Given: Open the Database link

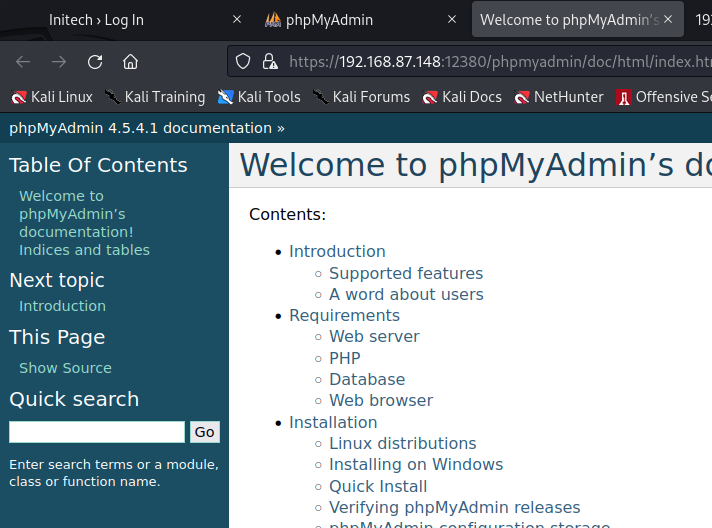Looking at the screenshot, I should pyautogui.click(x=367, y=379).
